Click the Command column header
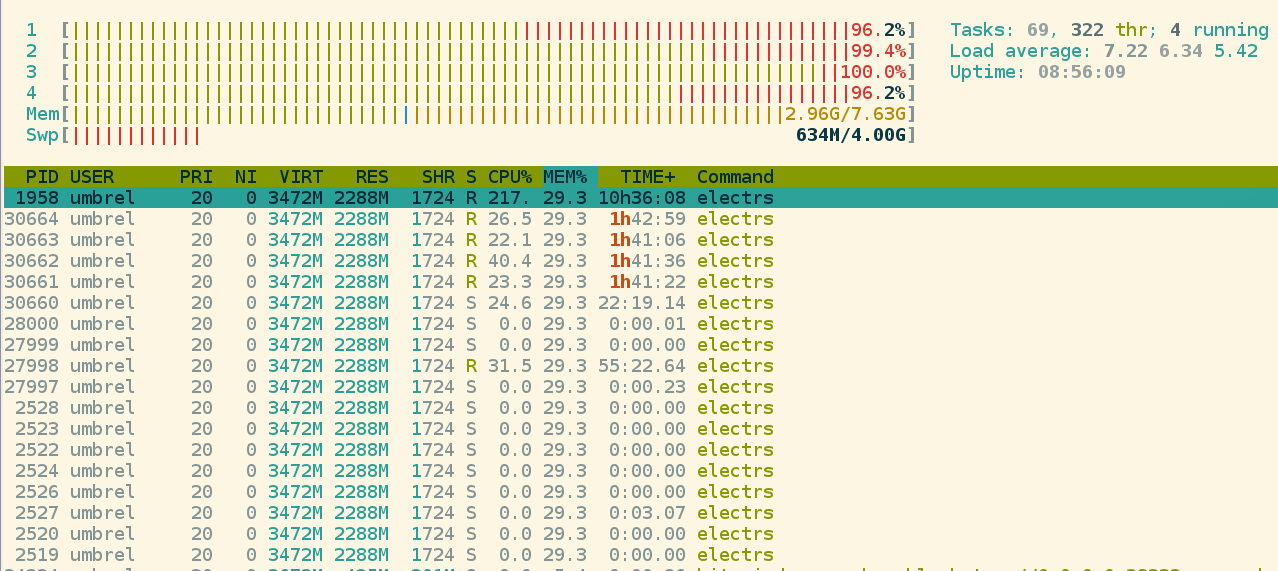This screenshot has width=1278, height=571. coord(735,177)
